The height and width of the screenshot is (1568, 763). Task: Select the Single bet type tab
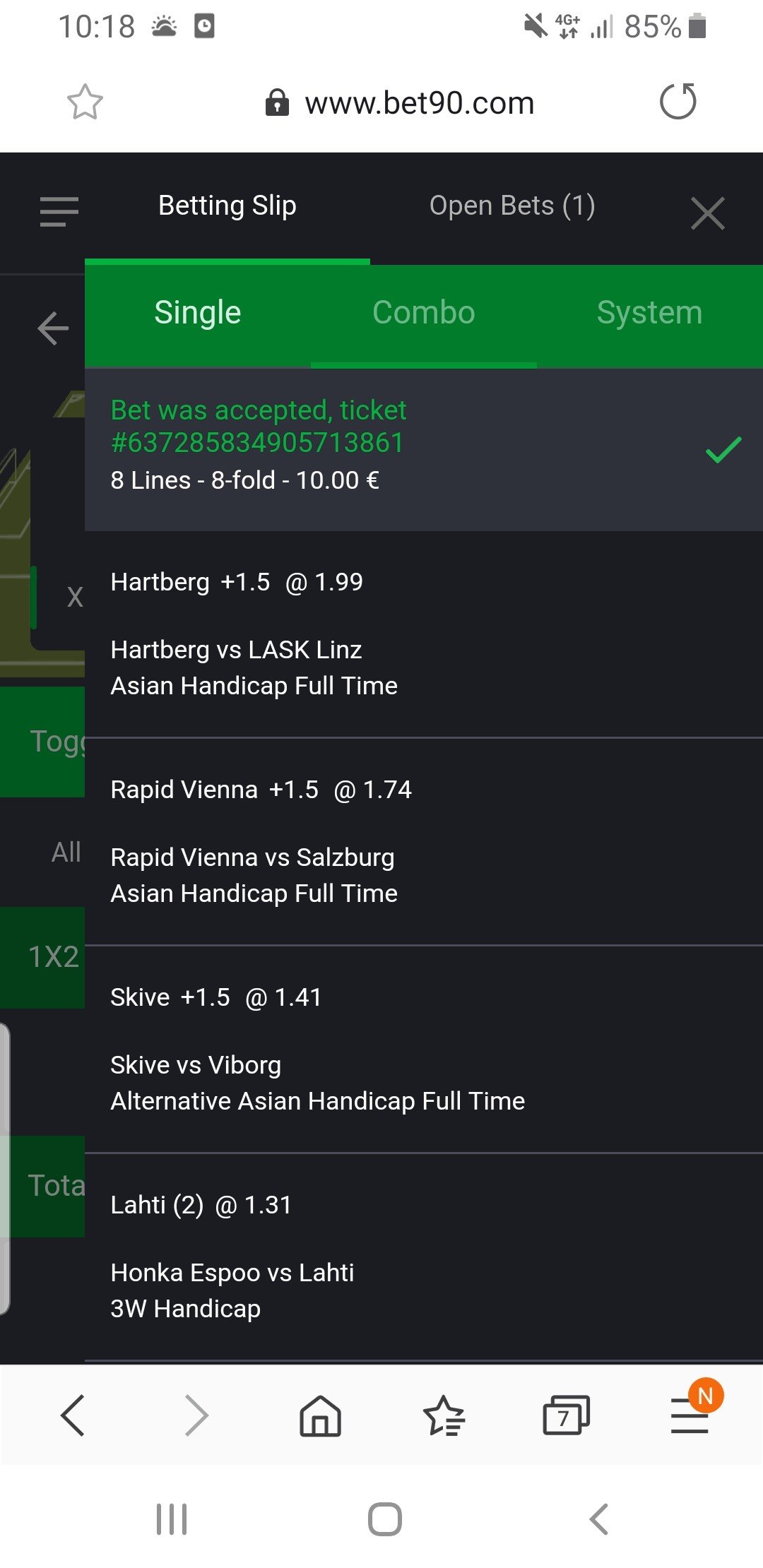pyautogui.click(x=198, y=313)
